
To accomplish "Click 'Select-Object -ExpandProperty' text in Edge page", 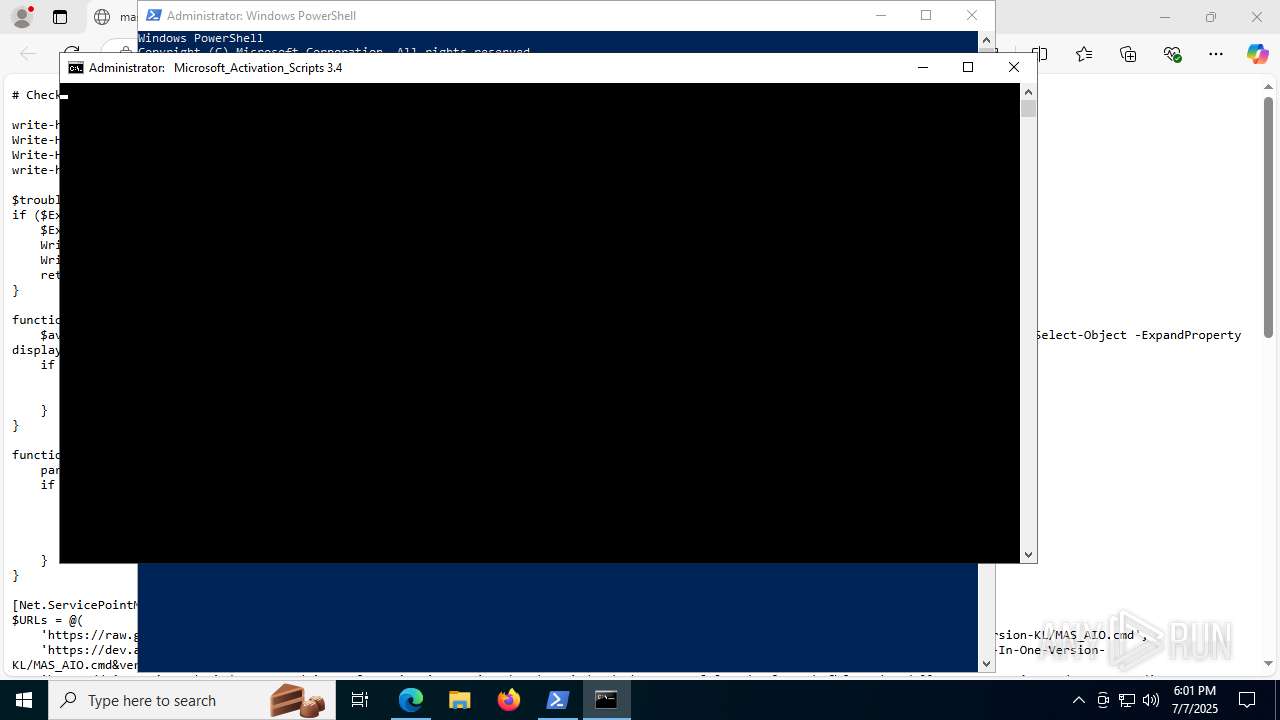I will (1138, 335).
